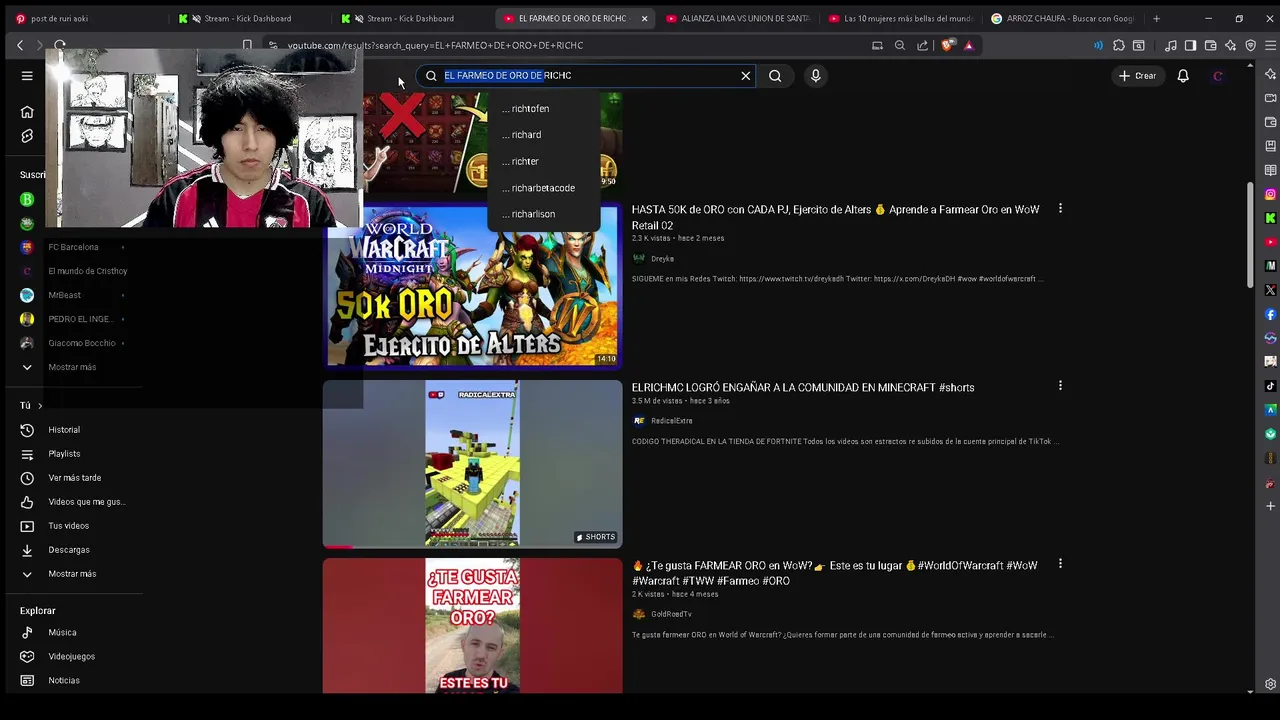The image size is (1280, 720).
Task: Open Brave Shields lion icon
Action: point(947,45)
